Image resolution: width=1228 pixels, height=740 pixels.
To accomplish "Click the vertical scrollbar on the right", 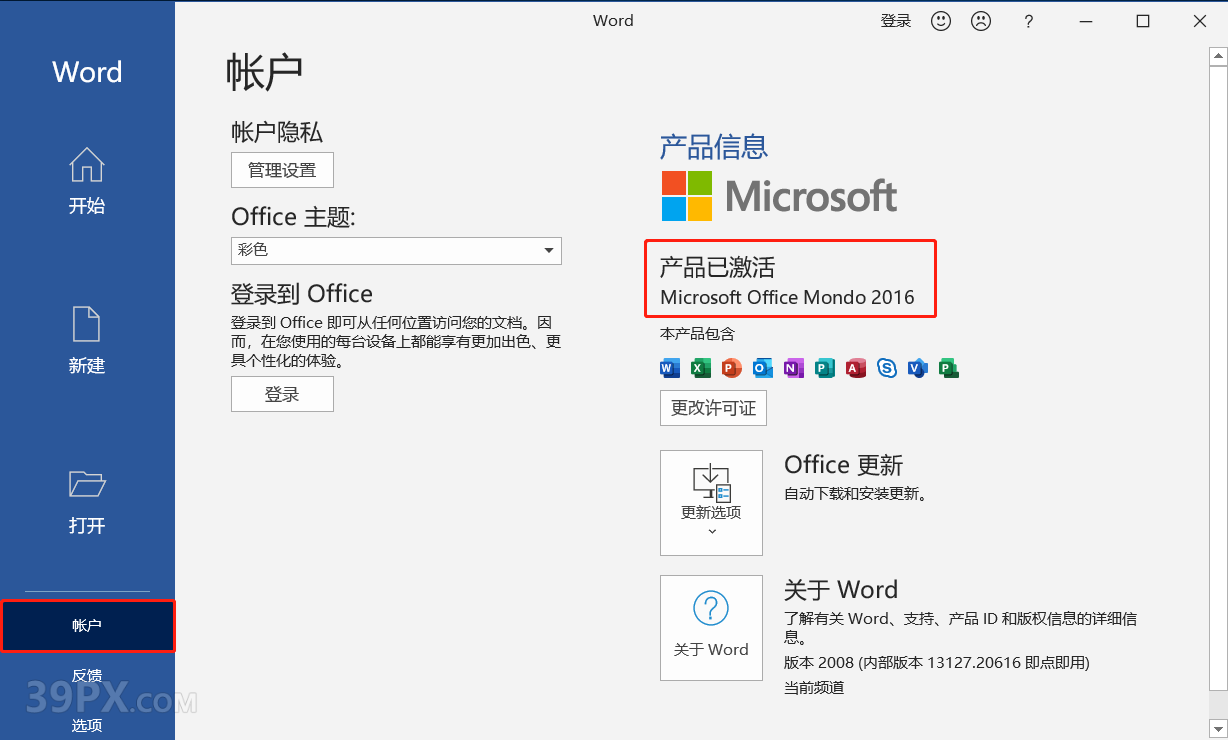I will point(1219,380).
